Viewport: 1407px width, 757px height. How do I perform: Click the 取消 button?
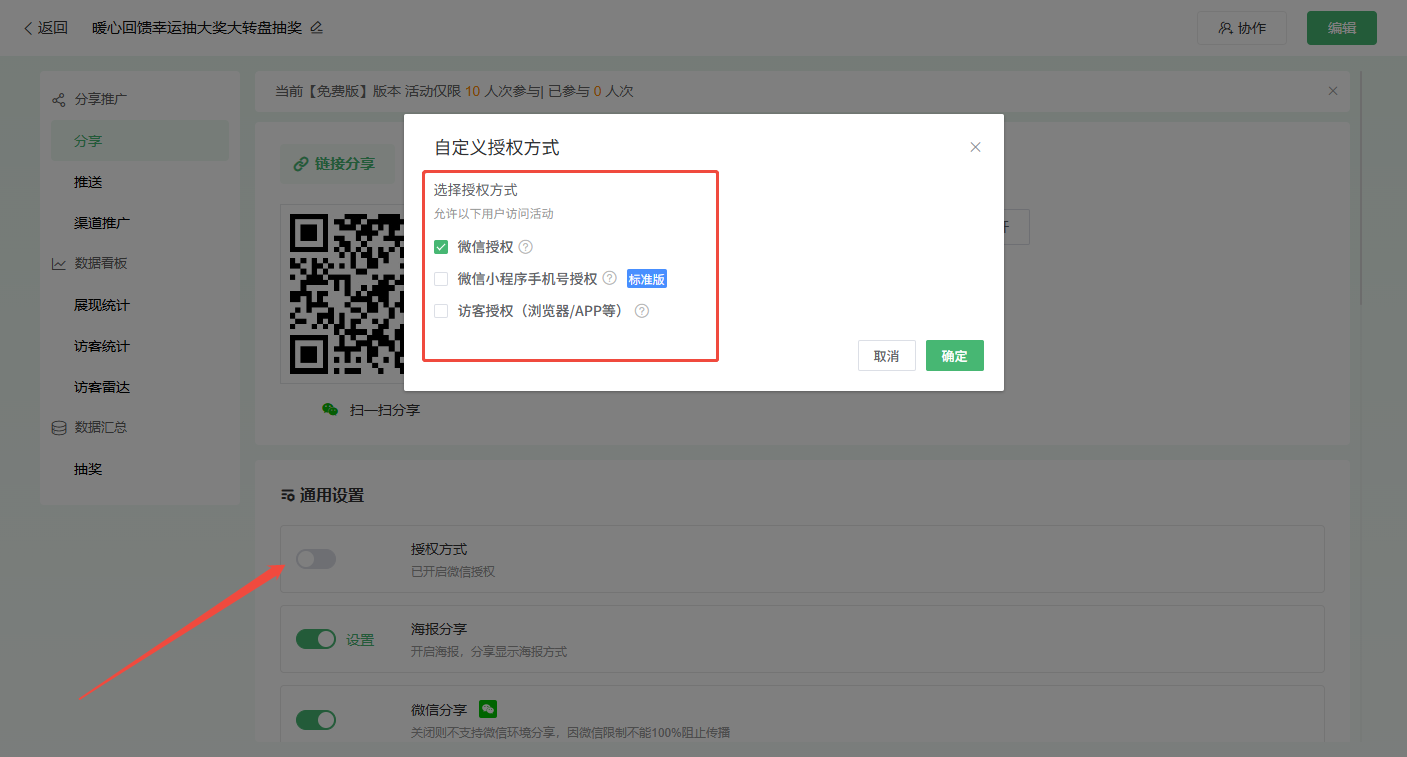click(x=886, y=356)
